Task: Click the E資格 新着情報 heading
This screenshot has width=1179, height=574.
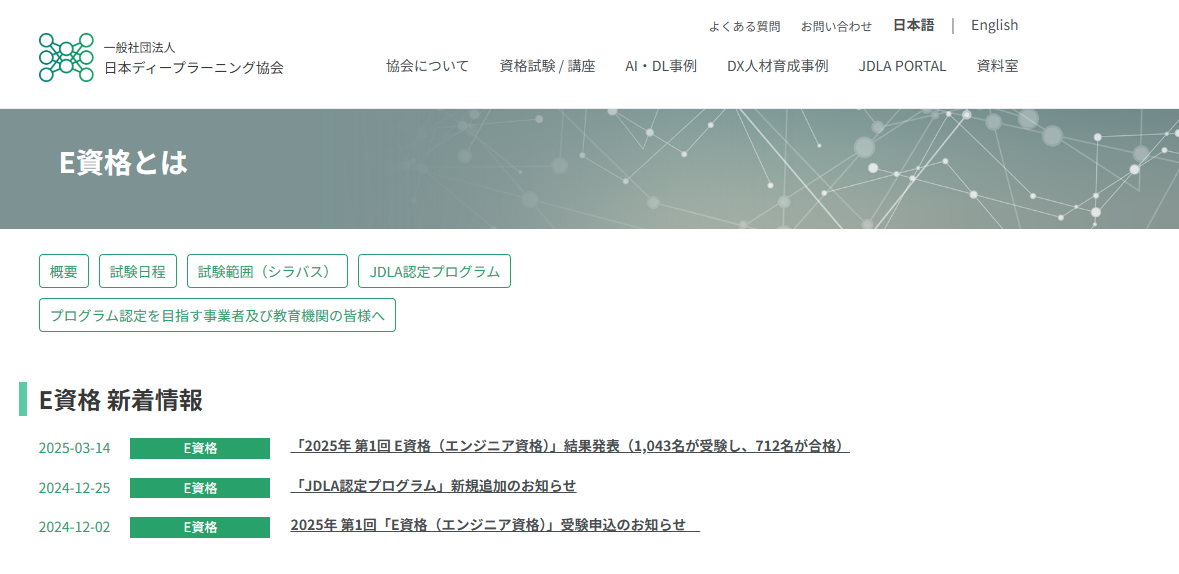Action: pyautogui.click(x=120, y=399)
